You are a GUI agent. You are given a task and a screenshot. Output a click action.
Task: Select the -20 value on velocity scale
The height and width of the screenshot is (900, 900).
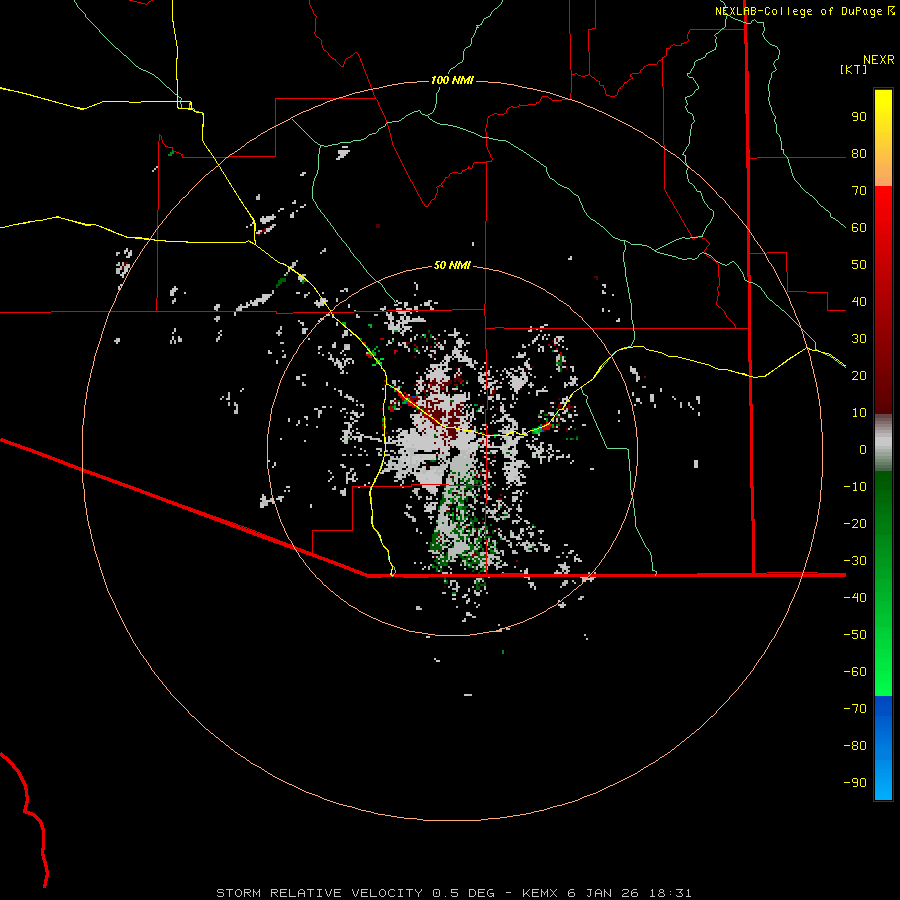(855, 523)
